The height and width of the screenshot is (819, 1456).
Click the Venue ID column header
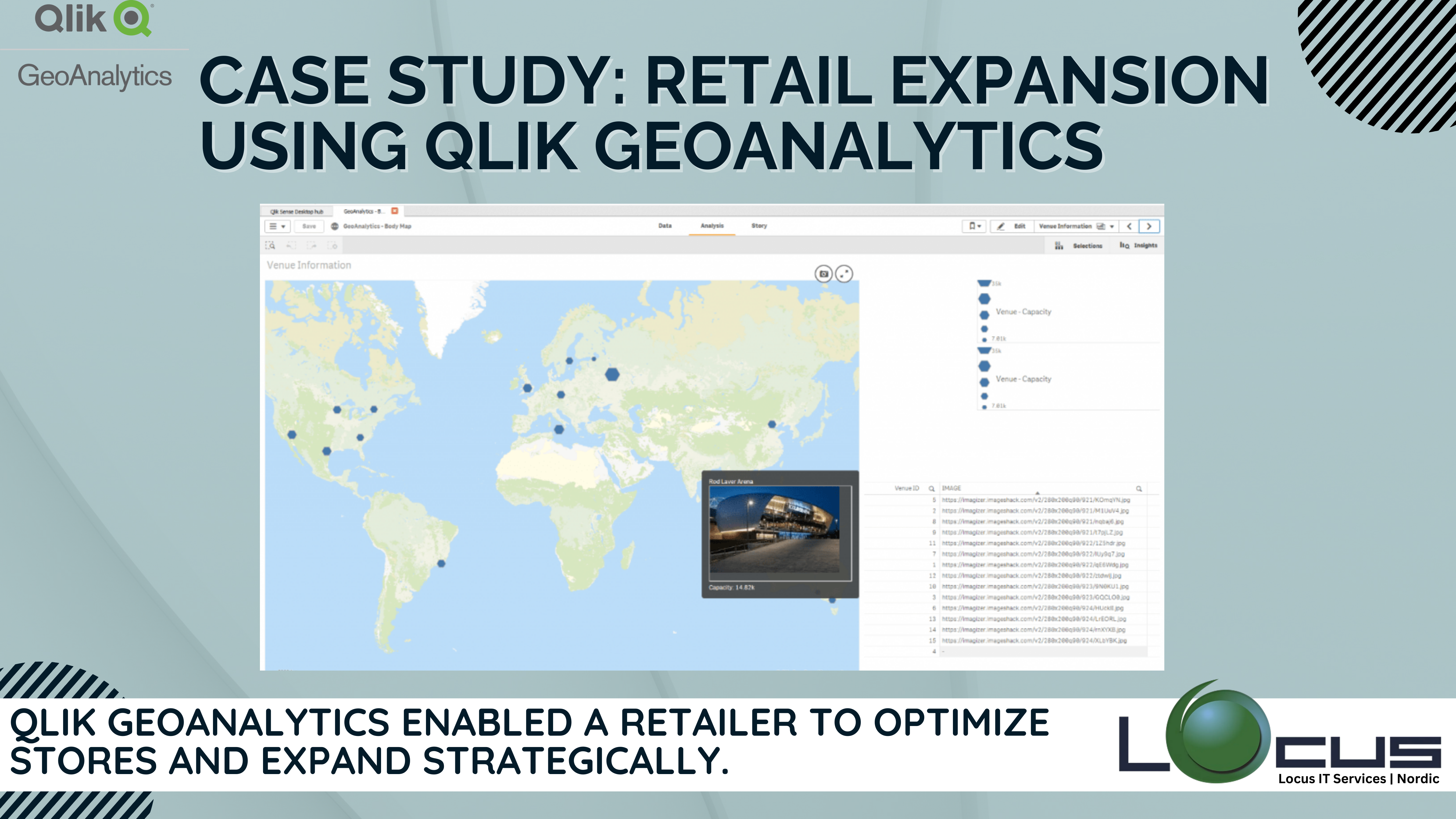coord(907,488)
